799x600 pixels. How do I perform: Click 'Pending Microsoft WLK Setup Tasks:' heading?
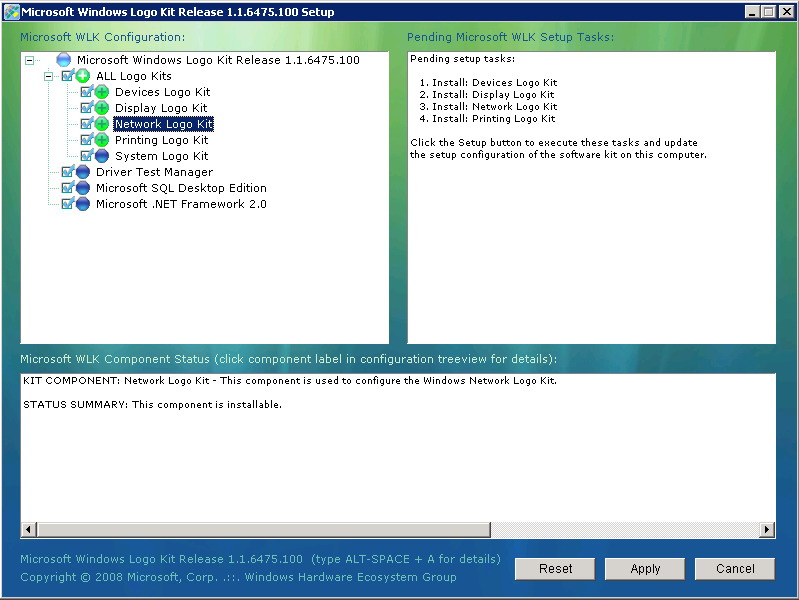pos(511,37)
